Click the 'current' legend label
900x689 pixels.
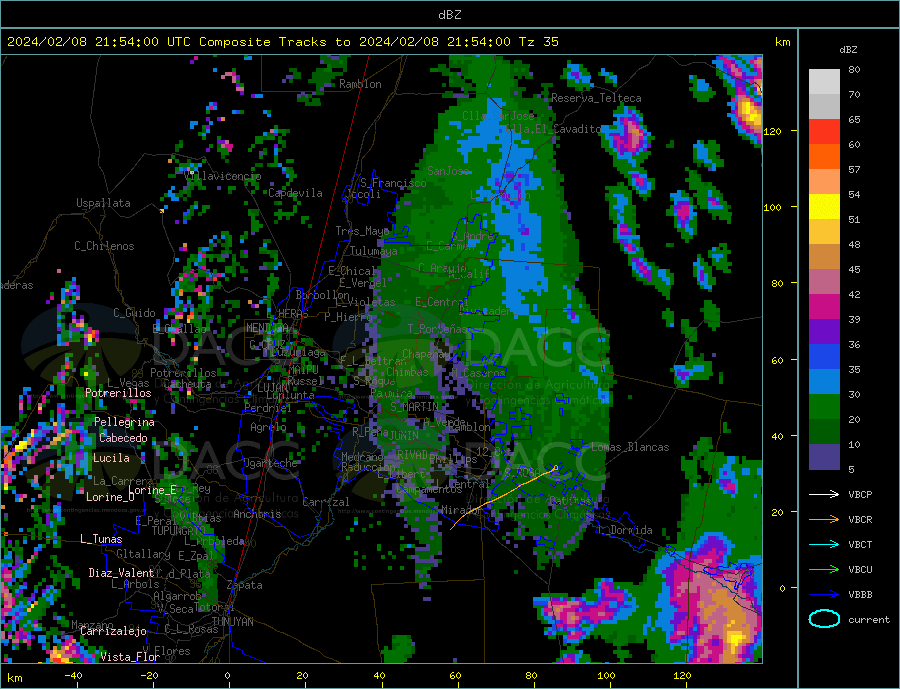tap(869, 620)
